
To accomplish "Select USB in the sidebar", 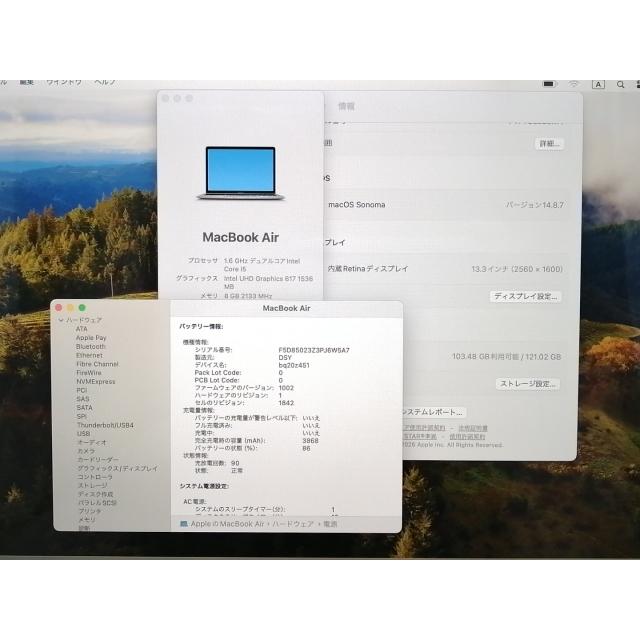I will tap(83, 433).
